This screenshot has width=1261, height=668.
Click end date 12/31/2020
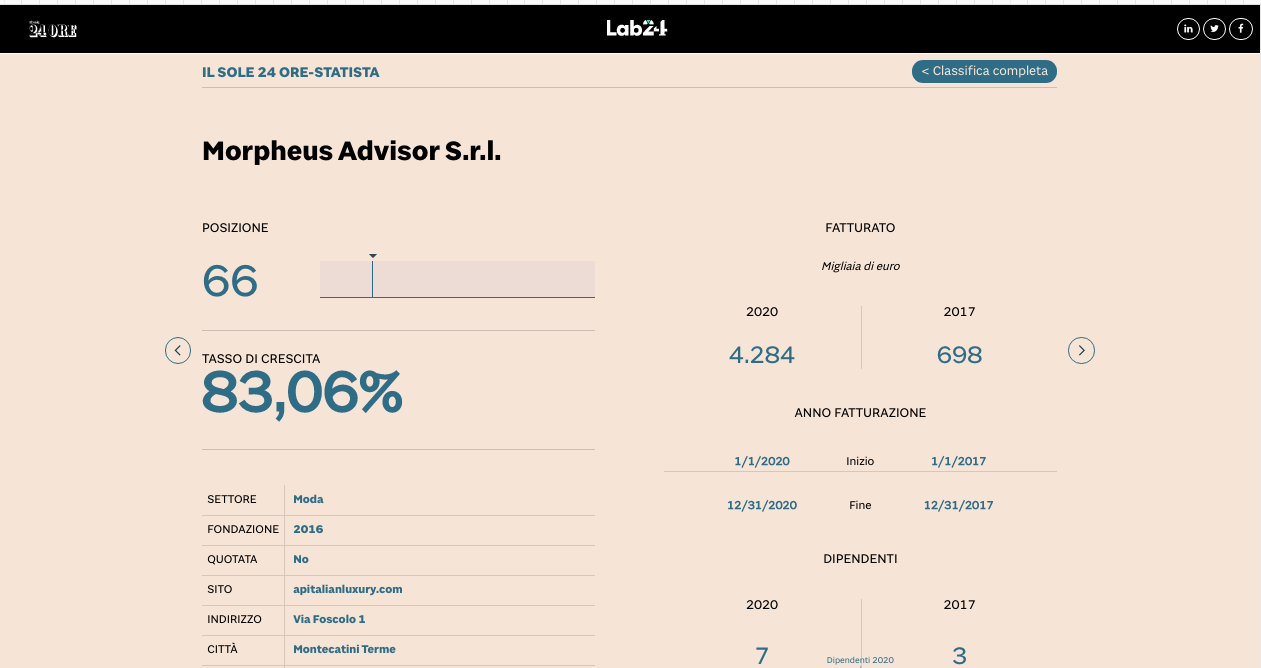(762, 505)
